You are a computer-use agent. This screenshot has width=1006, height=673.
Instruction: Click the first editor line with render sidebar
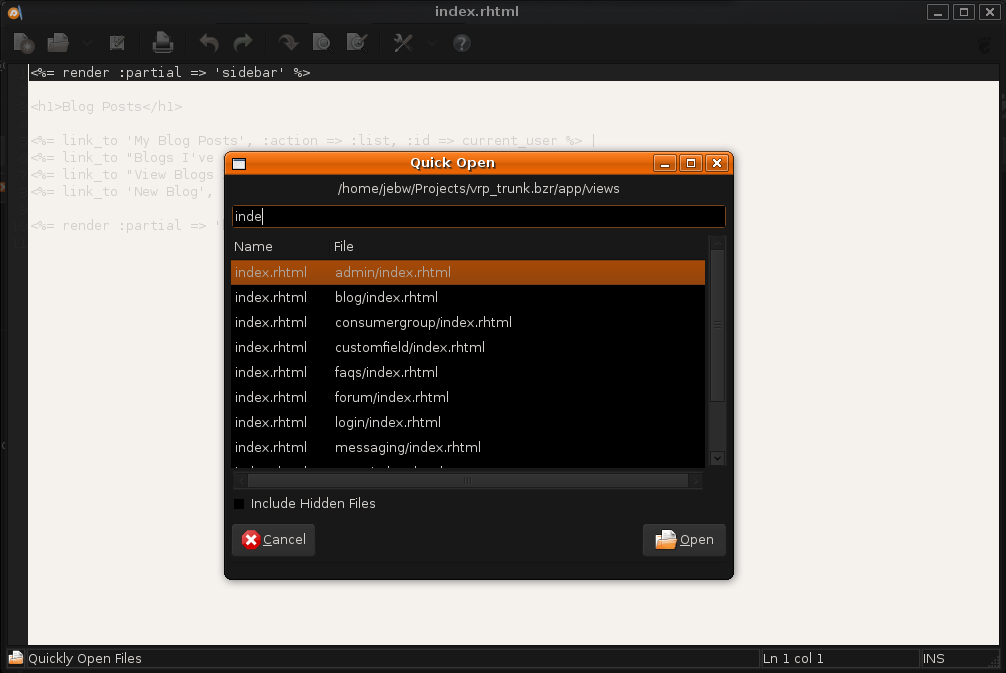[x=513, y=72]
